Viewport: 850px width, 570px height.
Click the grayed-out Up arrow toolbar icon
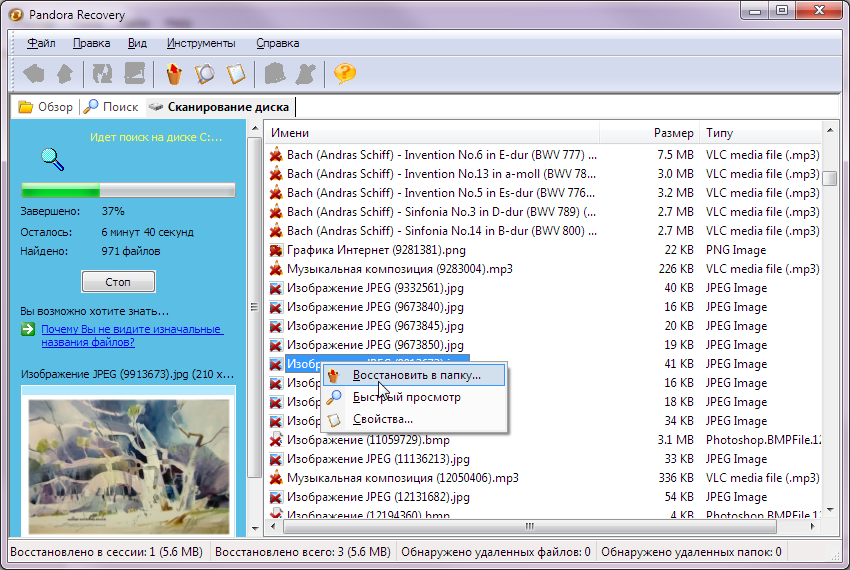65,74
